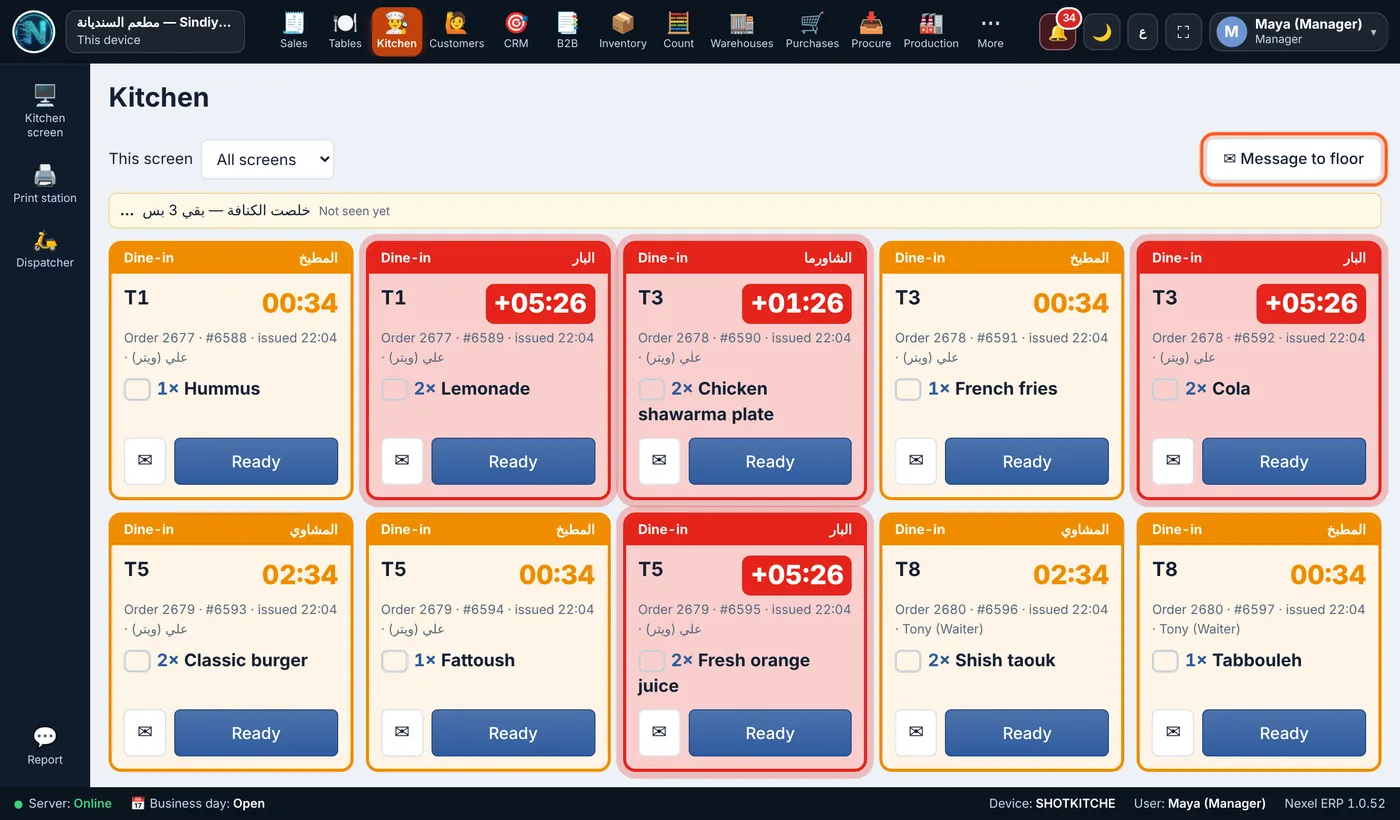This screenshot has height=820, width=1400.
Task: Check the 1× Hummus item checkbox
Action: (137, 389)
